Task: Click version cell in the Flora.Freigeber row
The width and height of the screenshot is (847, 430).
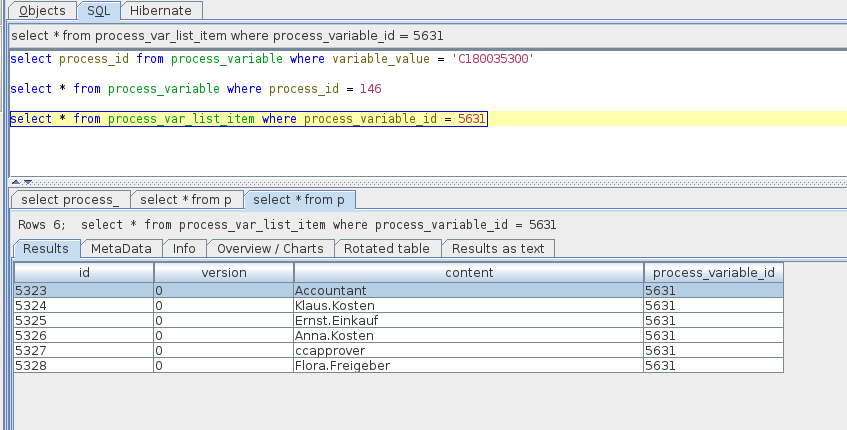Action: pyautogui.click(x=224, y=366)
